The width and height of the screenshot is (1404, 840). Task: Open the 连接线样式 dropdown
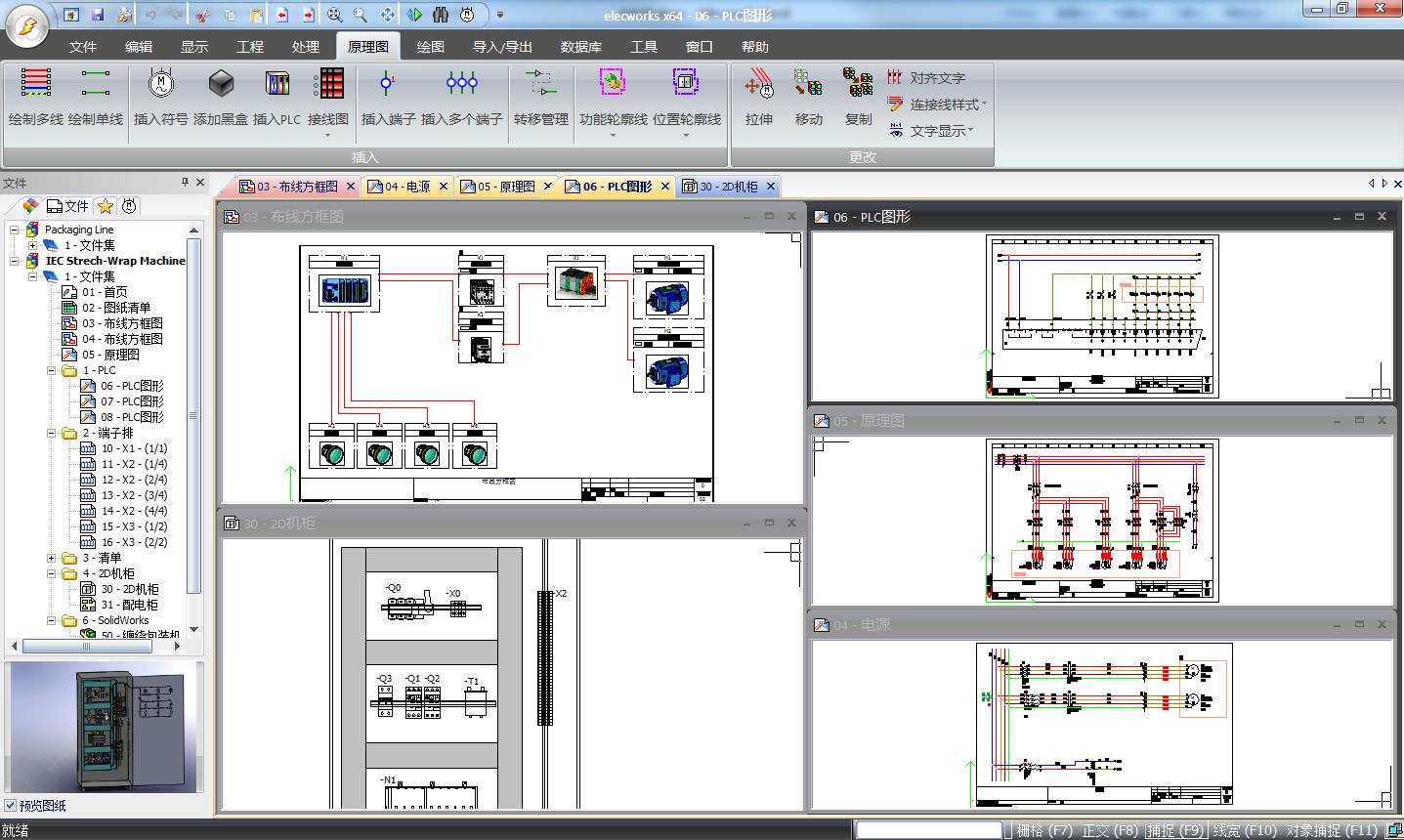click(938, 105)
